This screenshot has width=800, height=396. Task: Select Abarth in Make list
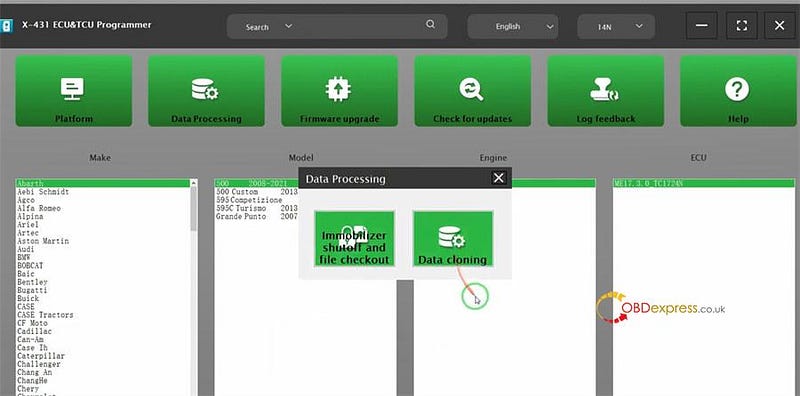tap(103, 183)
